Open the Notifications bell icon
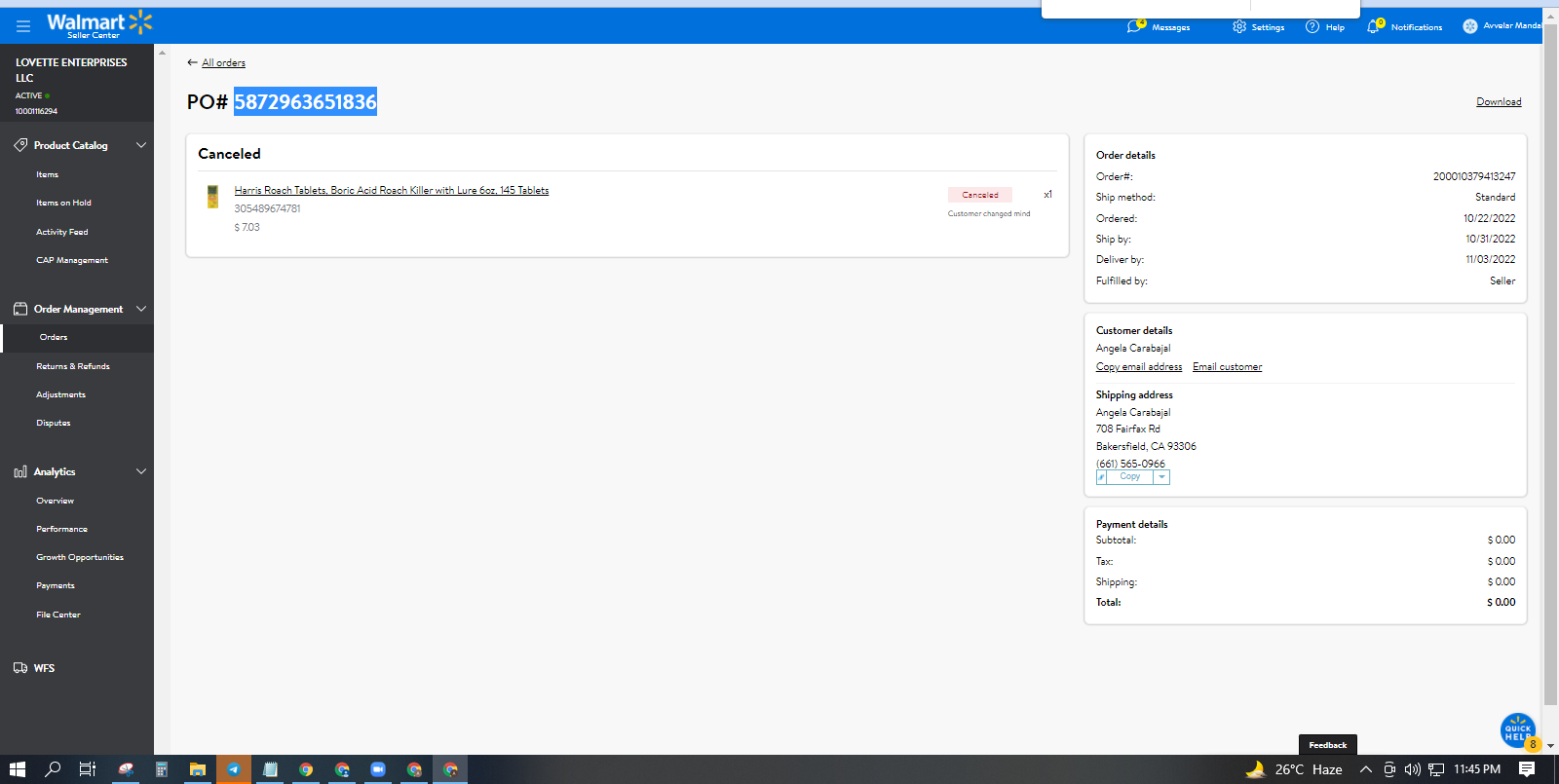The height and width of the screenshot is (784, 1559). coord(1375,26)
